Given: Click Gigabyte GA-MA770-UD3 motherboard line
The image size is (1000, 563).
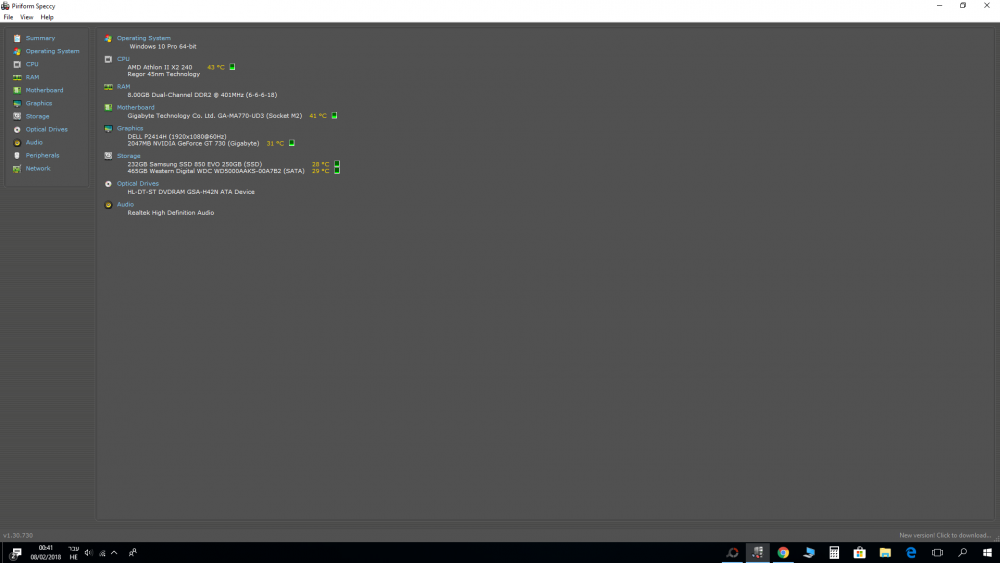Looking at the screenshot, I should click(x=214, y=116).
